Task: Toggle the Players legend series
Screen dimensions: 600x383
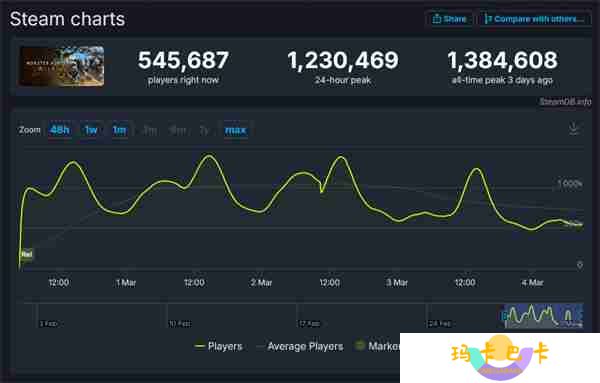Action: [218, 346]
